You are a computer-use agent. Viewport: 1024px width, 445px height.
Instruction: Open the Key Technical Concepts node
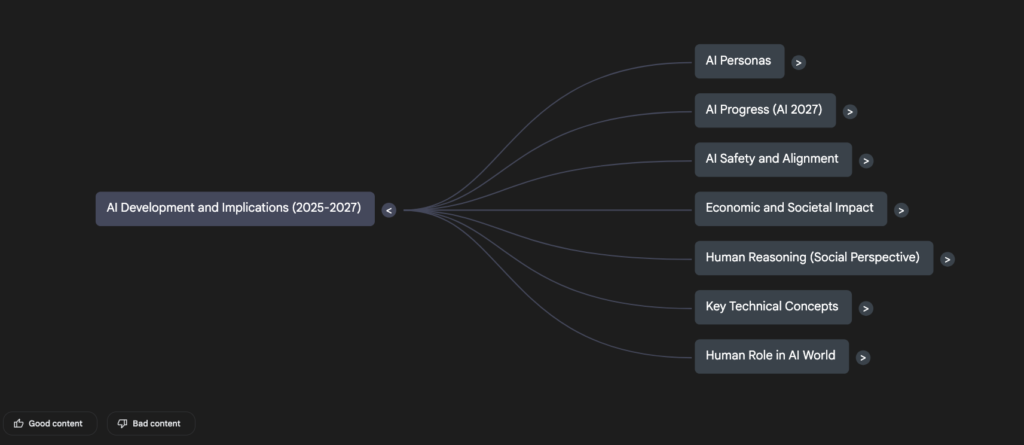tap(773, 307)
